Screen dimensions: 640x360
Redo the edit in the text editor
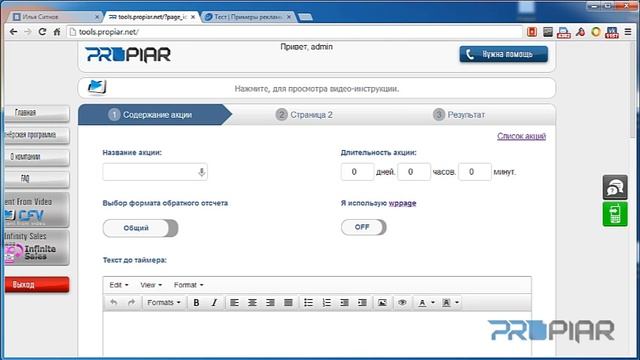pyautogui.click(x=131, y=302)
